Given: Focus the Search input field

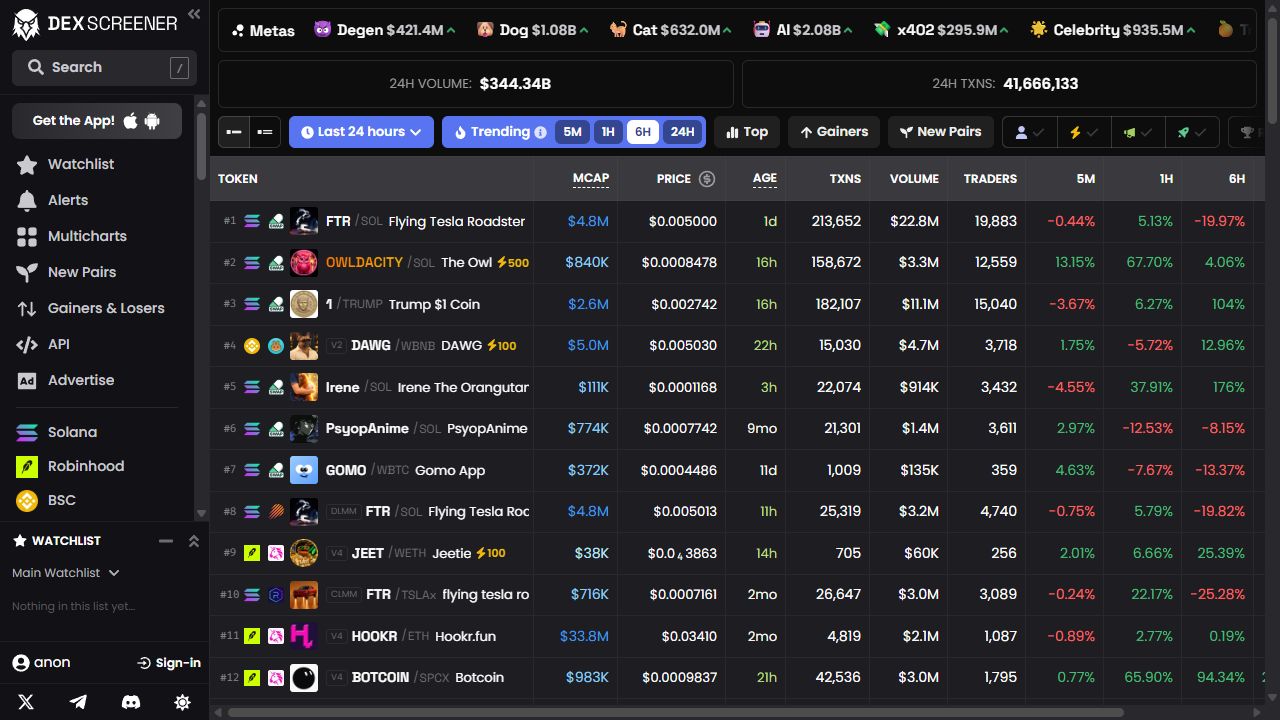Looking at the screenshot, I should [x=104, y=67].
